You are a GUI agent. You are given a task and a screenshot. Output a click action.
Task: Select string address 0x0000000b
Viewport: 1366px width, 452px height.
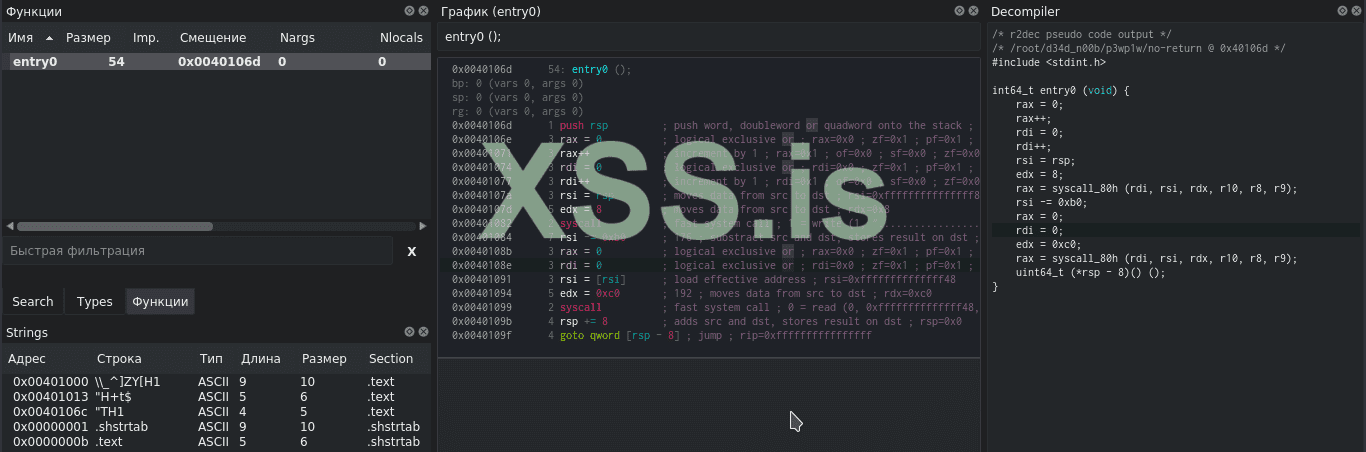pos(51,442)
